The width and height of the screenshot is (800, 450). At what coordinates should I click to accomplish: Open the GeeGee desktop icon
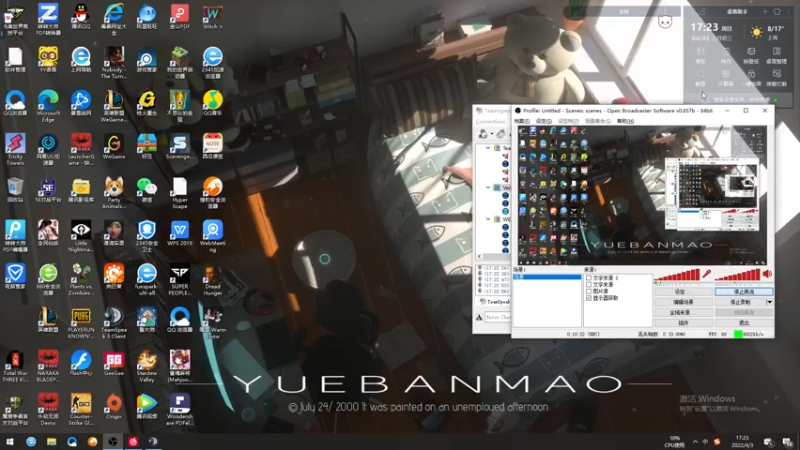click(114, 363)
